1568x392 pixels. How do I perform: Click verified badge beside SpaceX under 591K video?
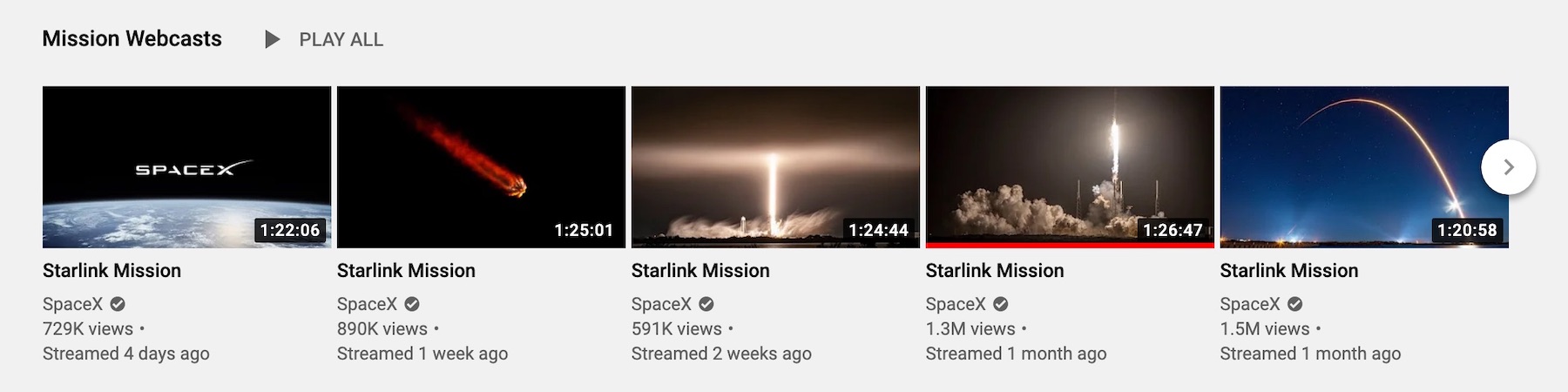pyautogui.click(x=706, y=304)
